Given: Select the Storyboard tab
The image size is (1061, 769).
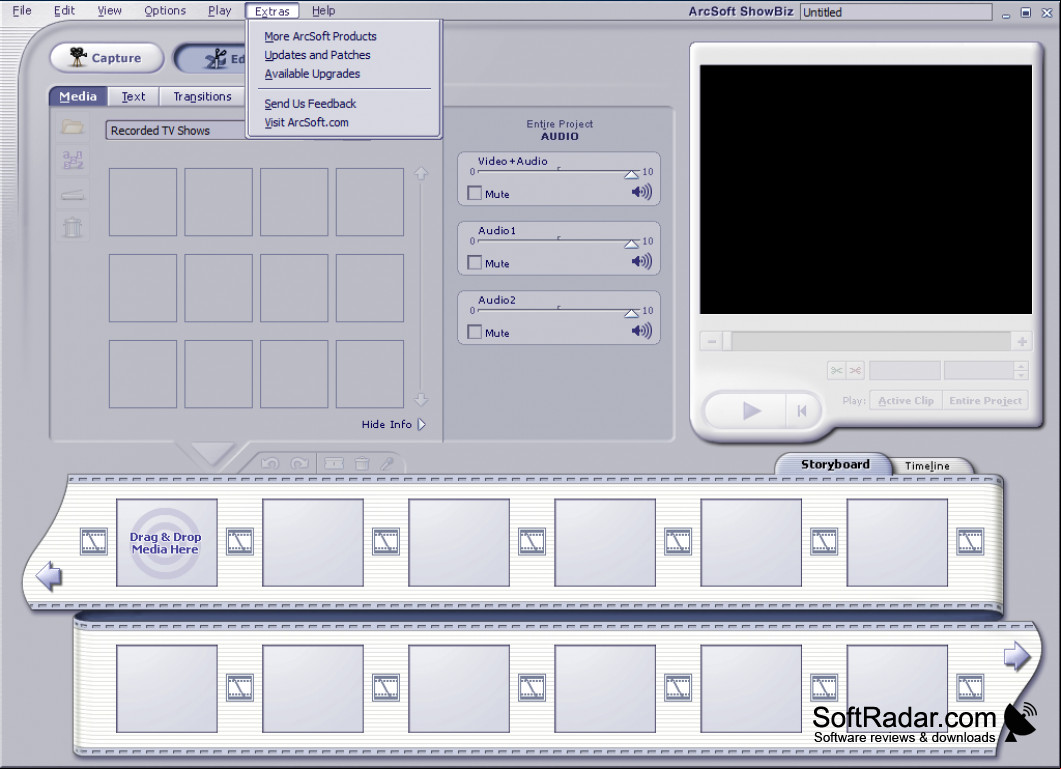Looking at the screenshot, I should click(x=835, y=464).
